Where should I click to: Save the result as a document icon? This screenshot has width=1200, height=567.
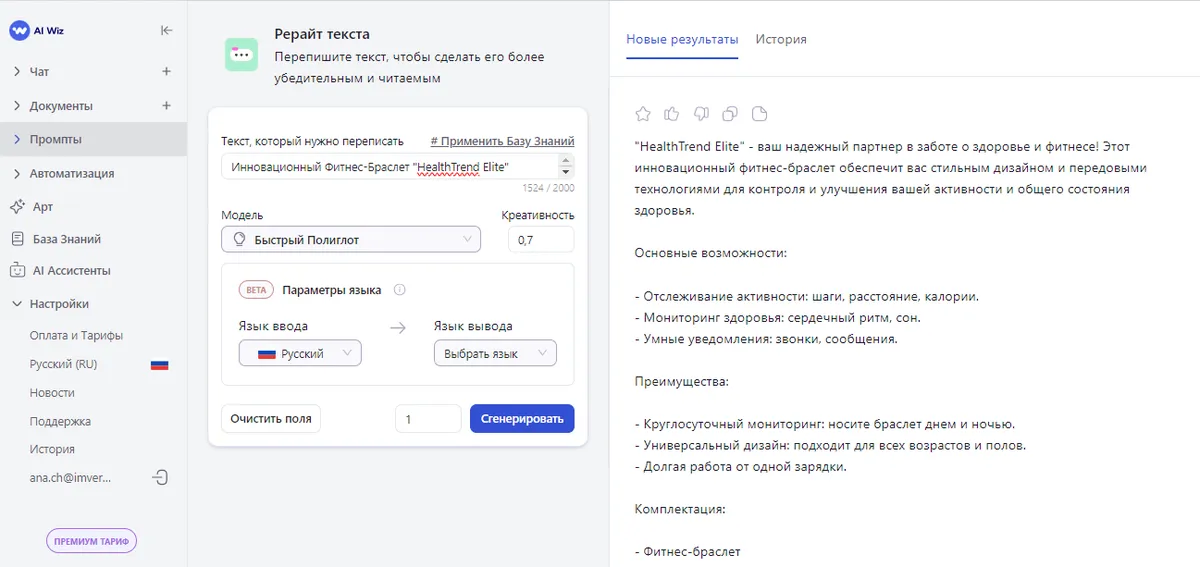tap(759, 113)
